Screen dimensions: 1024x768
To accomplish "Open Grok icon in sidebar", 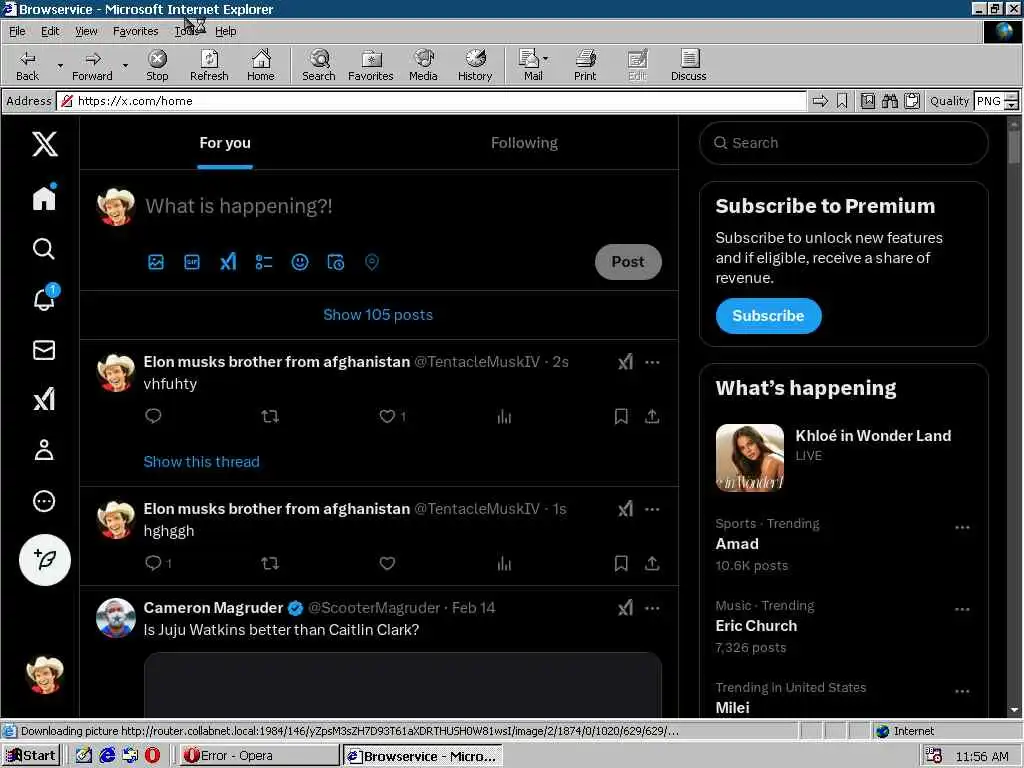I will pos(44,399).
